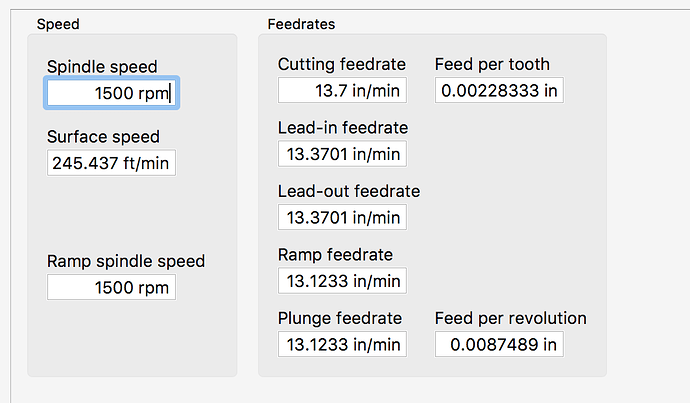690x403 pixels.
Task: Click the "Lead-in feedrate" text label
Action: point(343,128)
